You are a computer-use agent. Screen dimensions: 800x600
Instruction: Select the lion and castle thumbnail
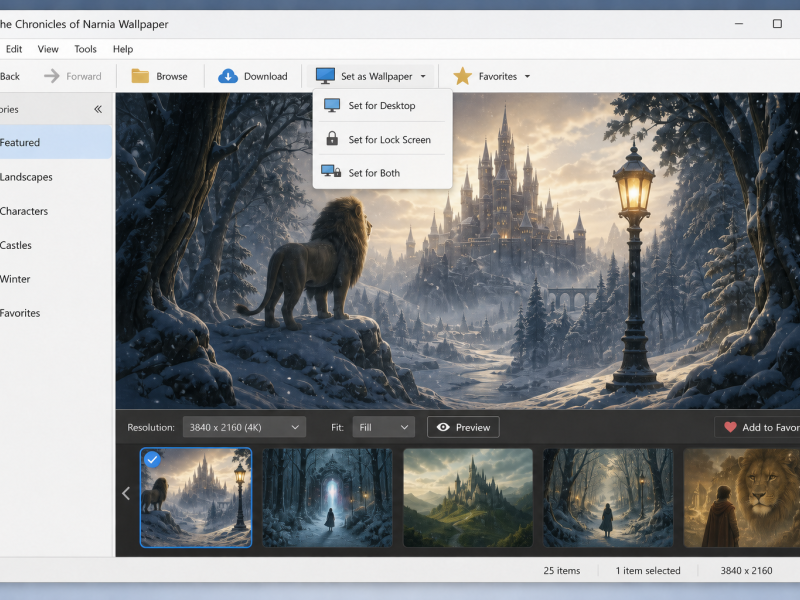196,497
